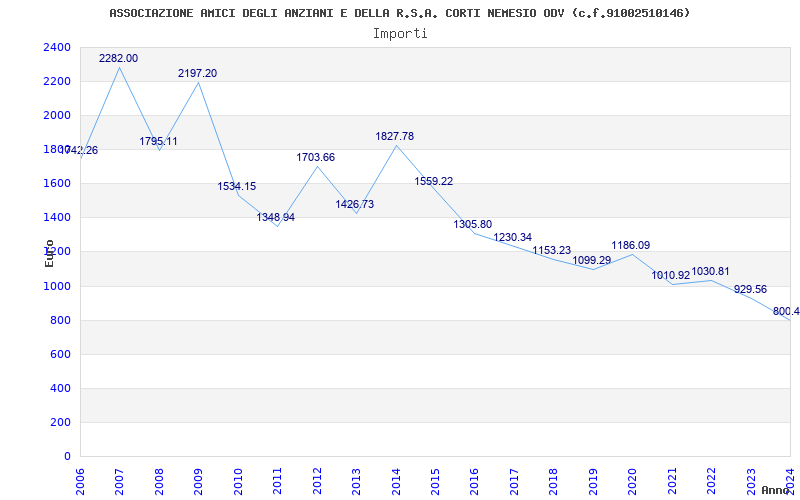Click the 2017 x-axis year label

pos(514,482)
